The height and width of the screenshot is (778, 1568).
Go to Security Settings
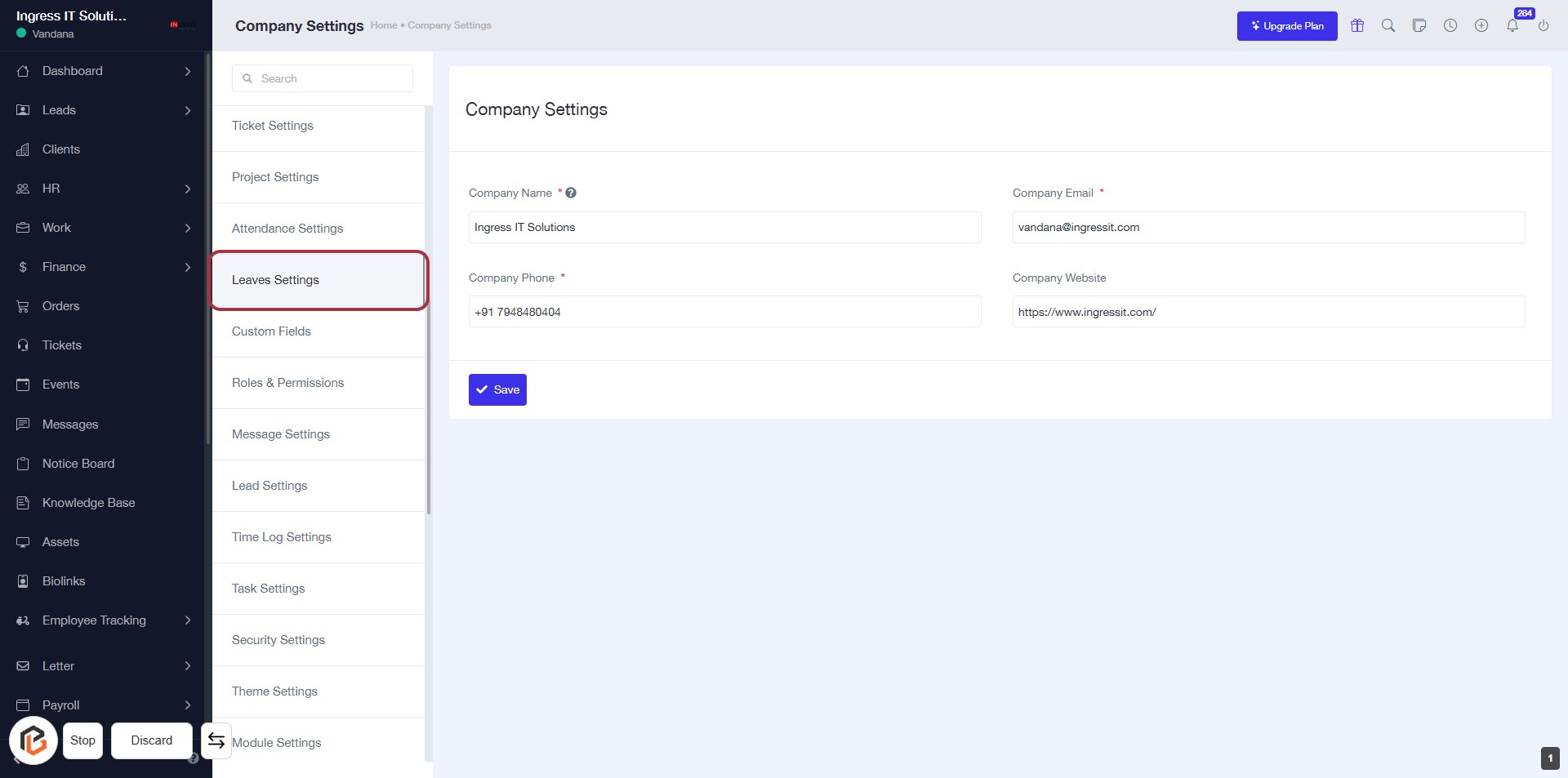click(x=278, y=640)
